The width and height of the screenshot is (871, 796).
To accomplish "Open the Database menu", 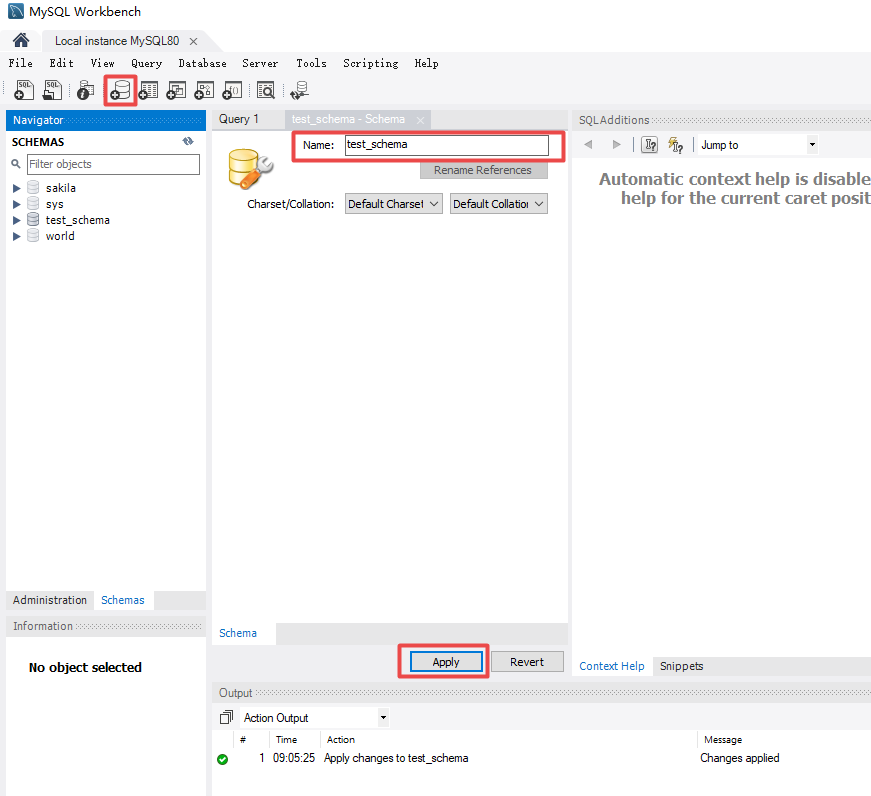I will point(202,63).
